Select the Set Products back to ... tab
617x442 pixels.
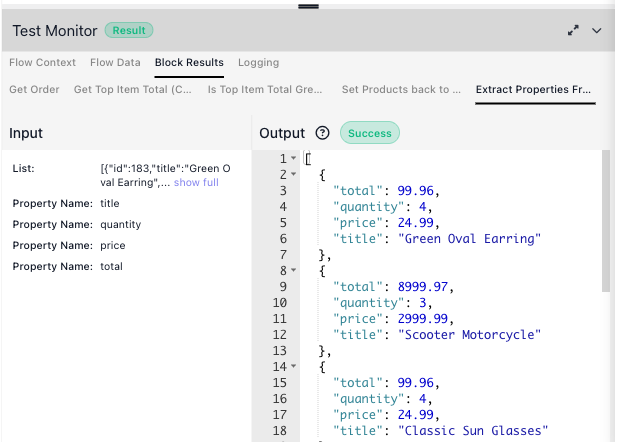click(x=401, y=89)
